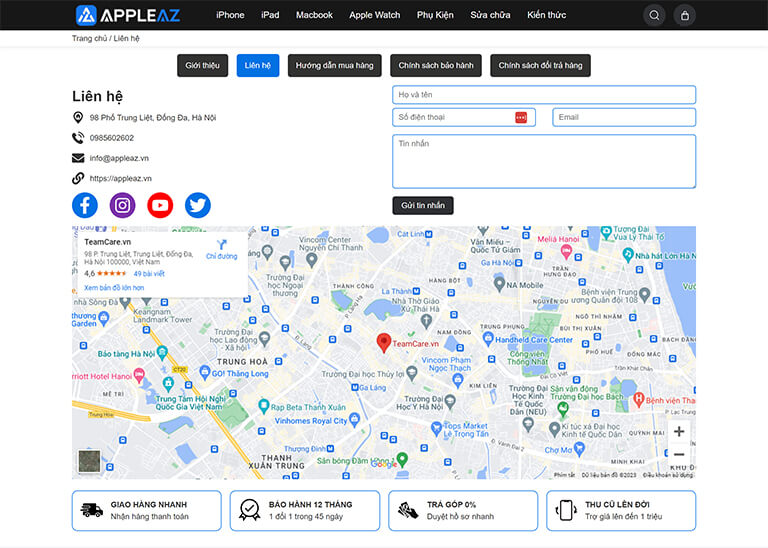
Task: Click the red icon in phone field
Action: 521,118
